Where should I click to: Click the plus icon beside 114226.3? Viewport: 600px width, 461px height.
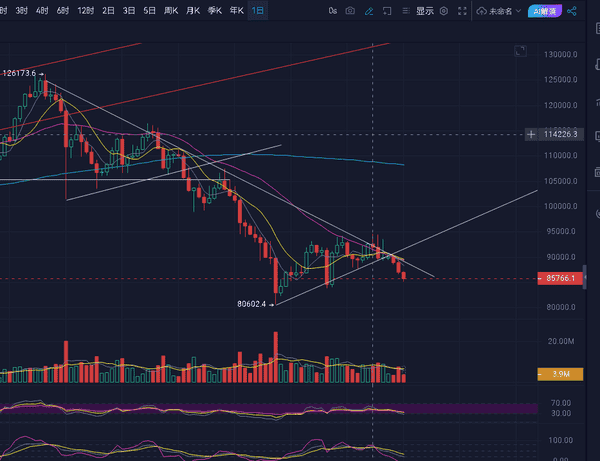[529, 133]
